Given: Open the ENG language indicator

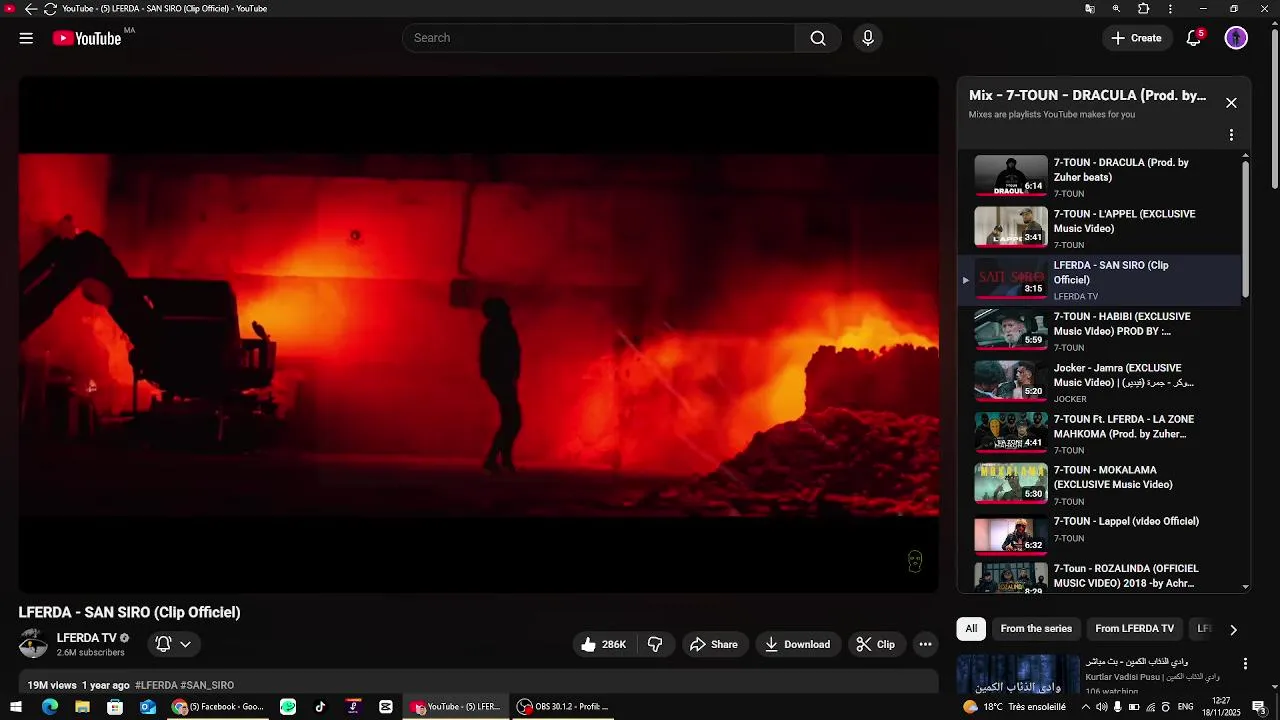Looking at the screenshot, I should 1185,707.
